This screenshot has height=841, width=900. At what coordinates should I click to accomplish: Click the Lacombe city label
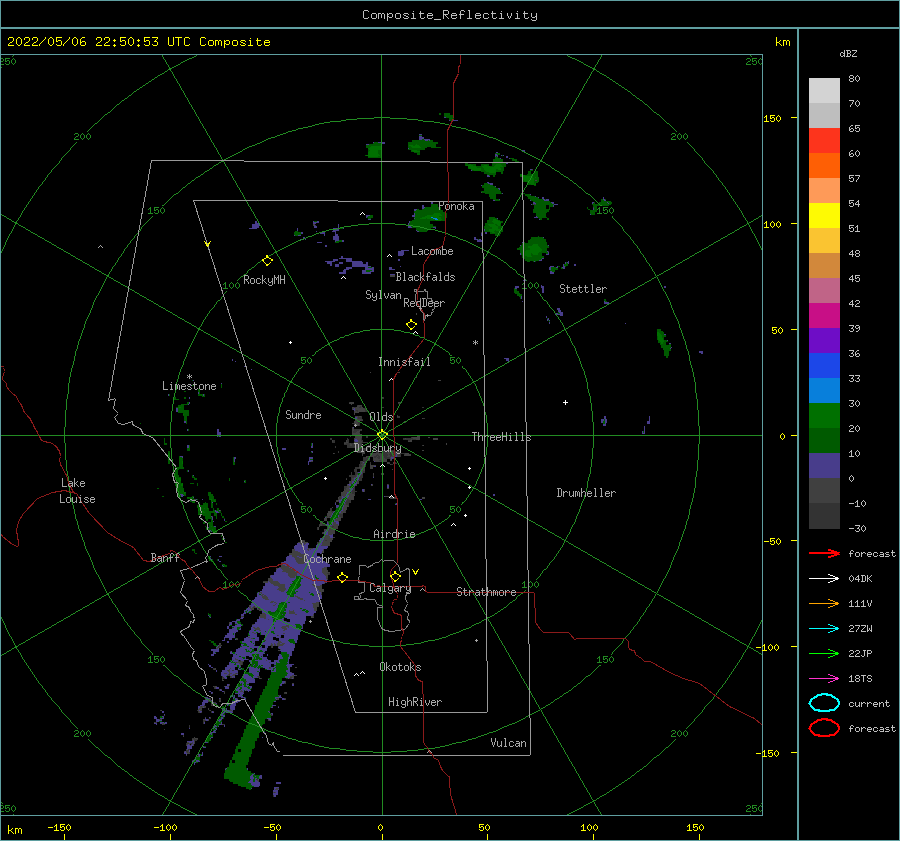[432, 251]
